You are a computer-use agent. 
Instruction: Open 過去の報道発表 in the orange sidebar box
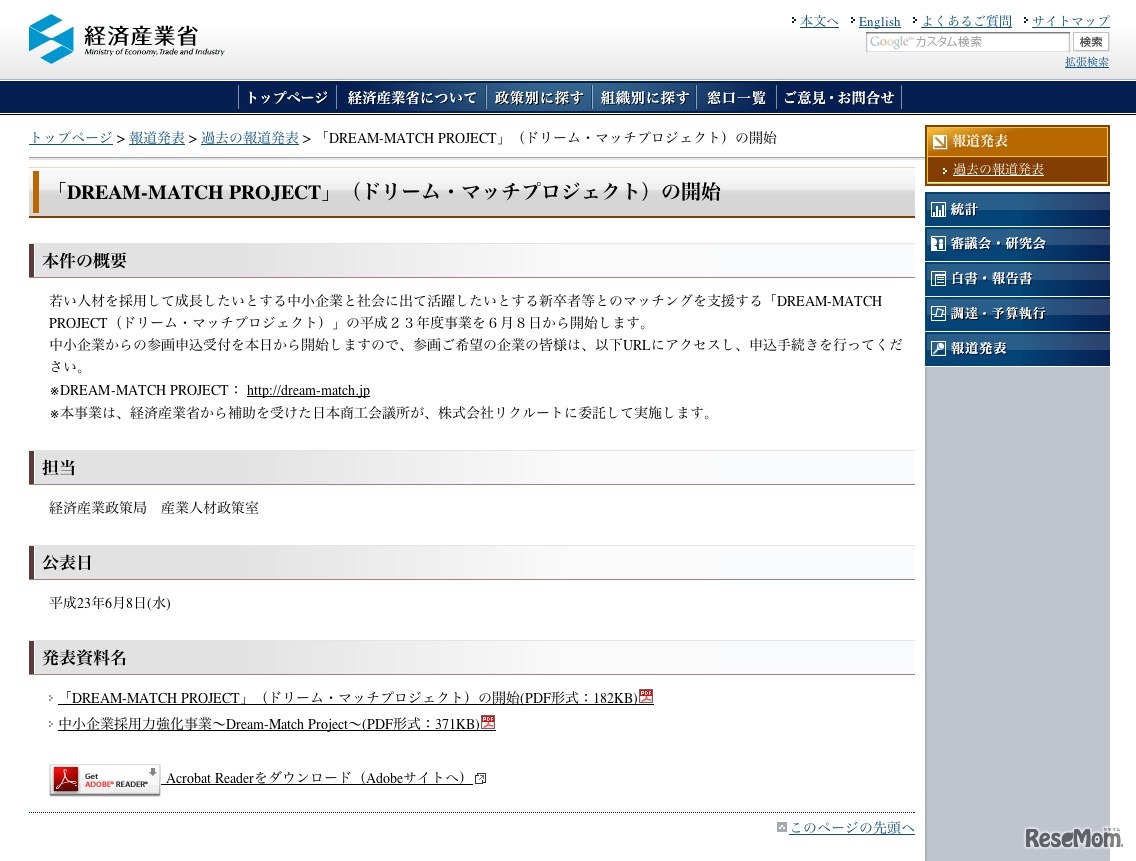point(998,169)
